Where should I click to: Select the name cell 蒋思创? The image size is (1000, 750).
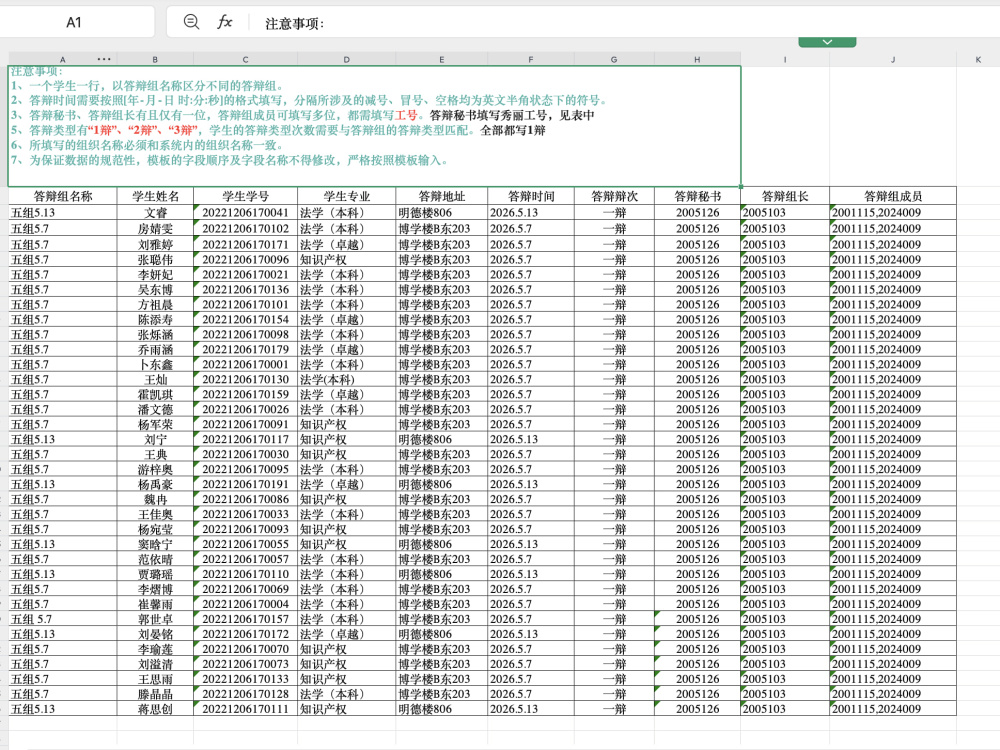click(156, 709)
